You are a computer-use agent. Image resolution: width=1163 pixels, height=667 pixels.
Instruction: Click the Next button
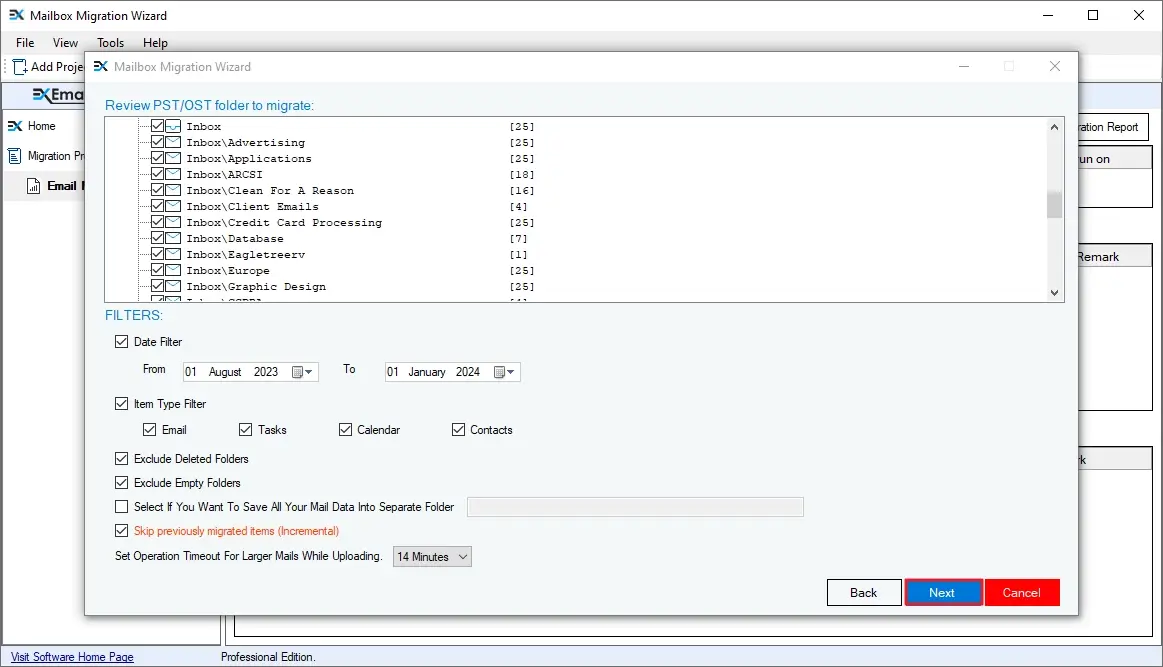942,593
